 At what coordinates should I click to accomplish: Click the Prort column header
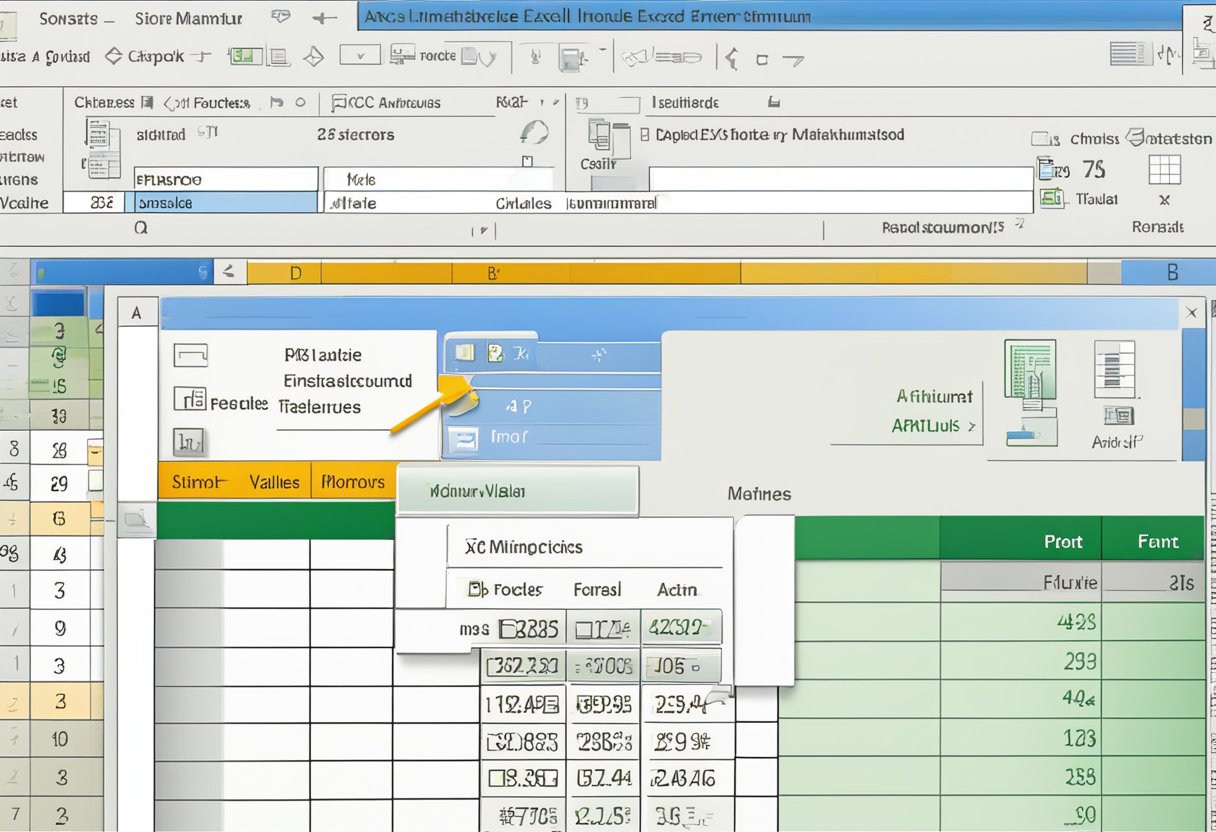(x=1063, y=541)
